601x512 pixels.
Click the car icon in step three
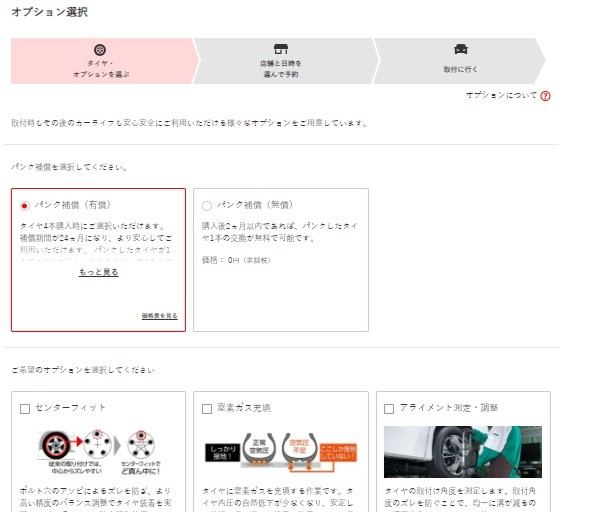460,49
